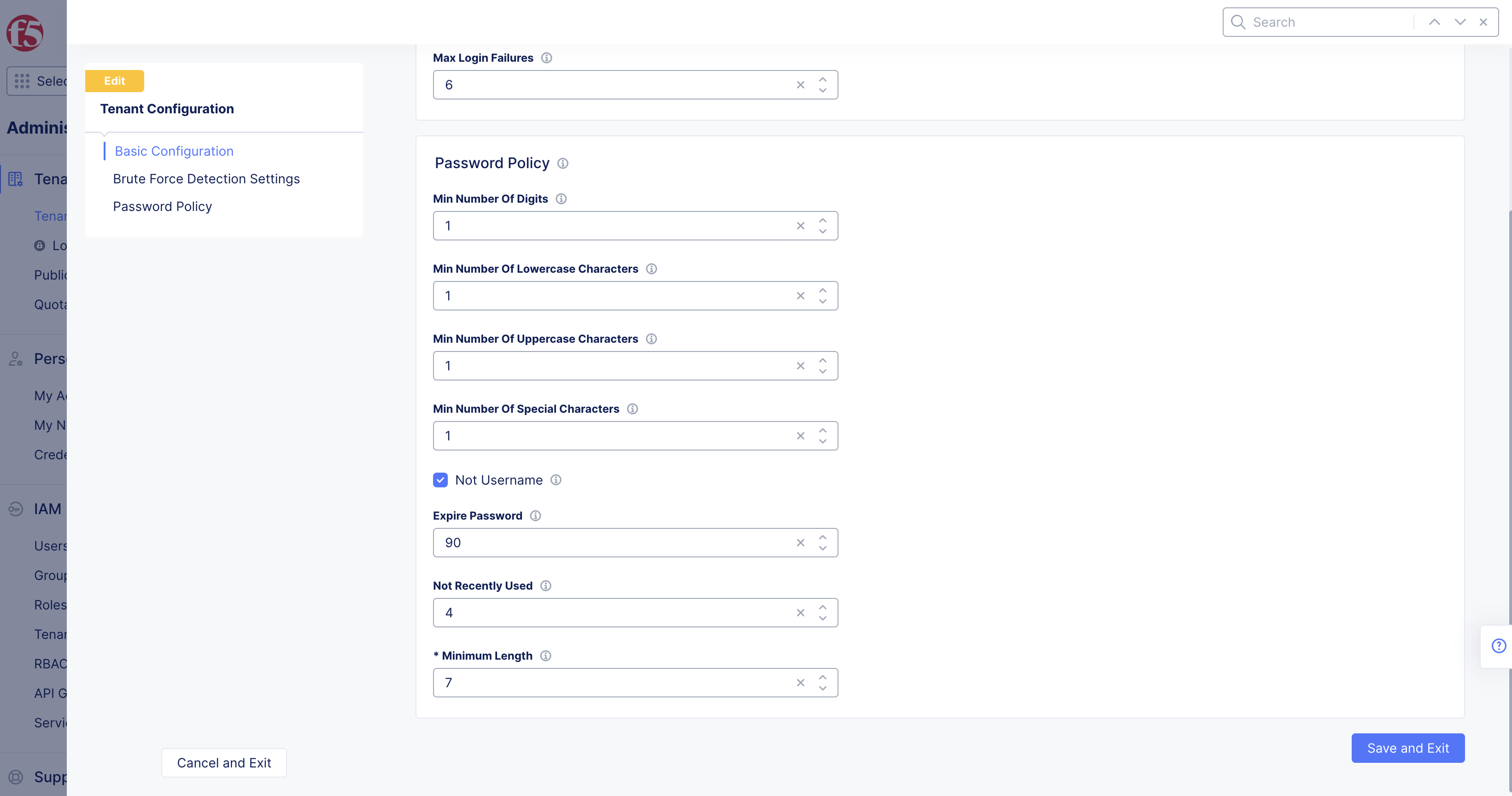Increment Minimum Length with the up stepper arrow
This screenshot has height=796, width=1512.
(x=822, y=678)
